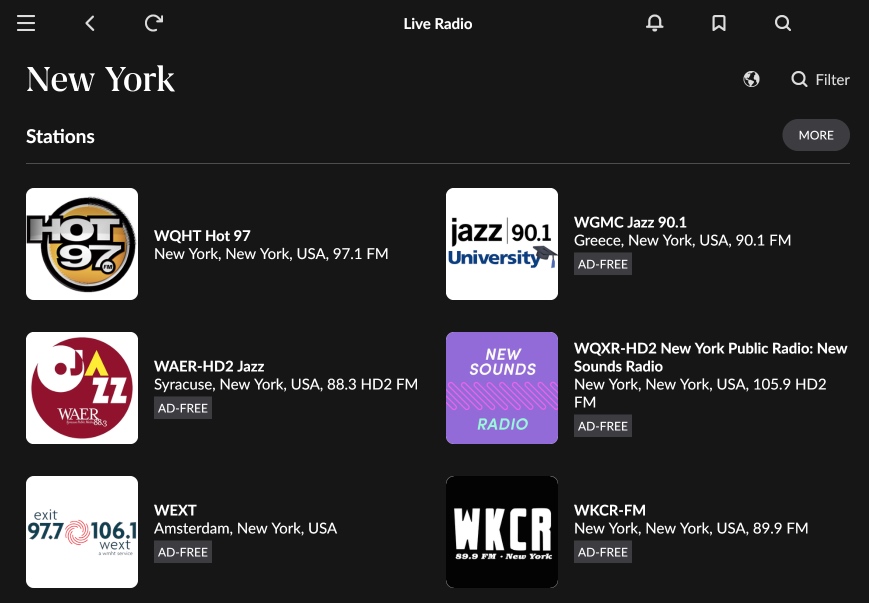Click 'New York, New York, USA, 89.9 FM'
This screenshot has height=603, width=869.
coord(691,529)
